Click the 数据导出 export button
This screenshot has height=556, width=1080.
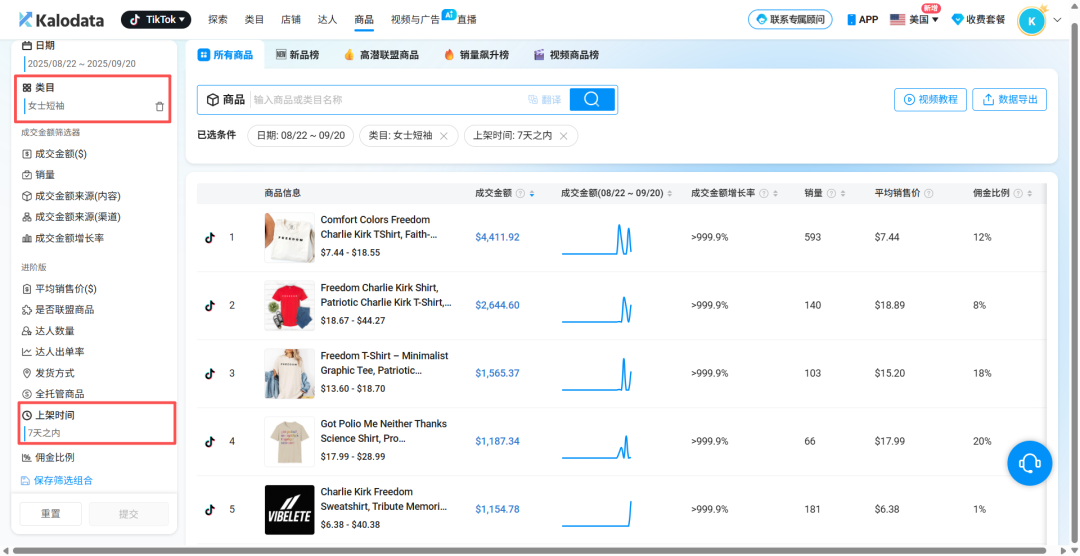1011,99
